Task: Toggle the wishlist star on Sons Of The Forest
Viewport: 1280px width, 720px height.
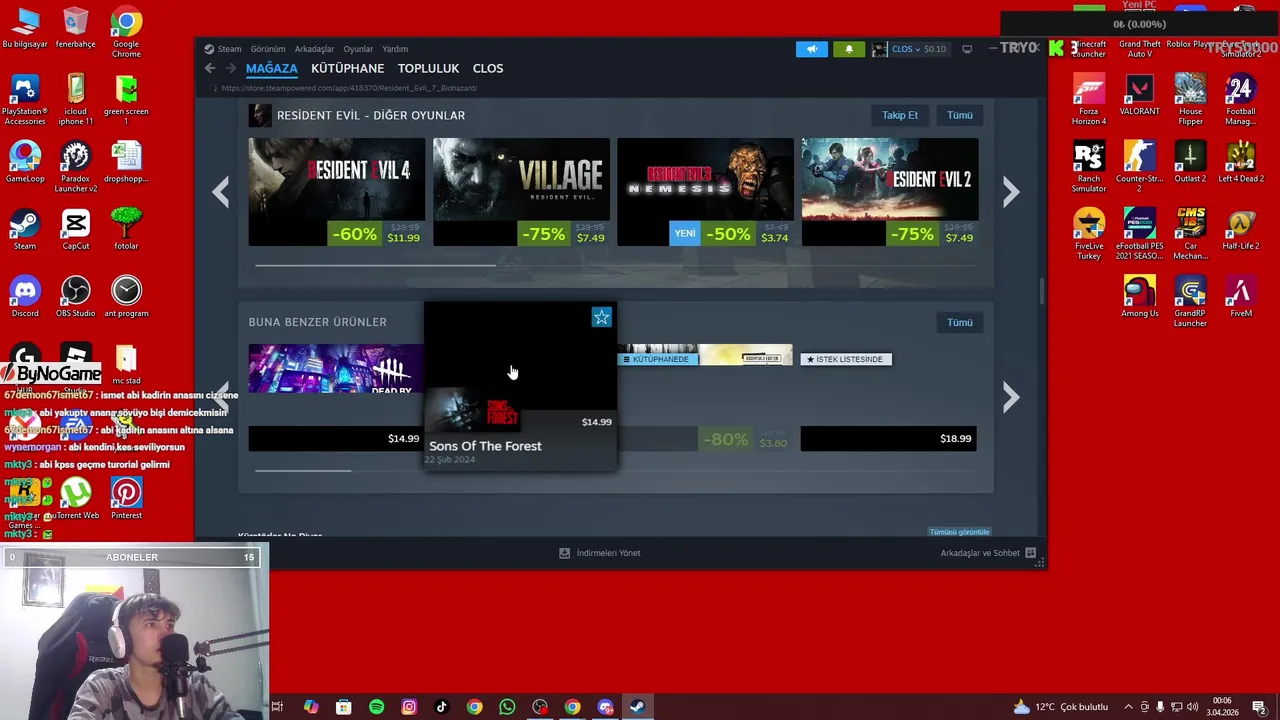Action: pyautogui.click(x=601, y=317)
